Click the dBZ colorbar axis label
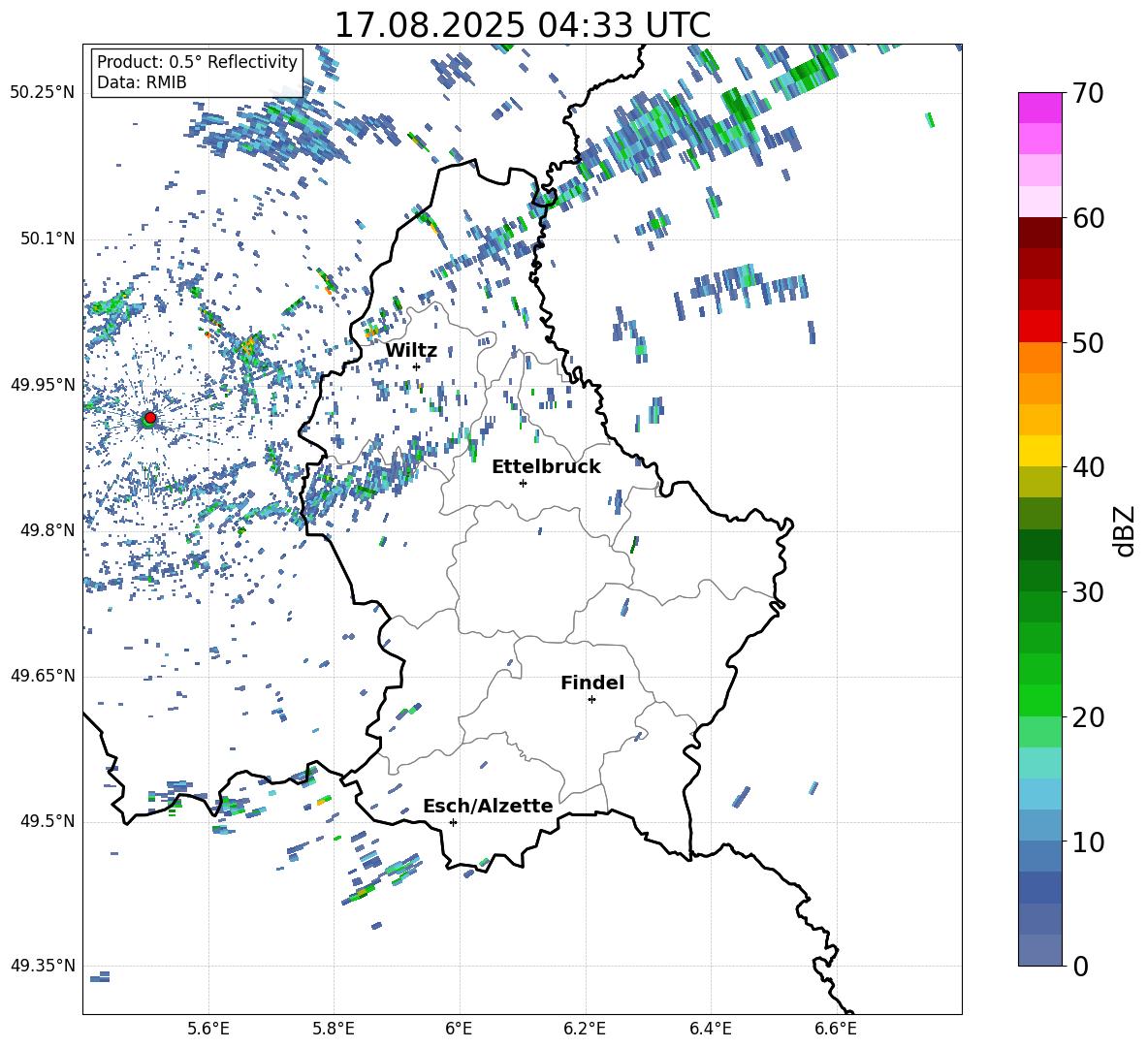Image resolution: width=1148 pixels, height=1048 pixels. pos(1124,531)
